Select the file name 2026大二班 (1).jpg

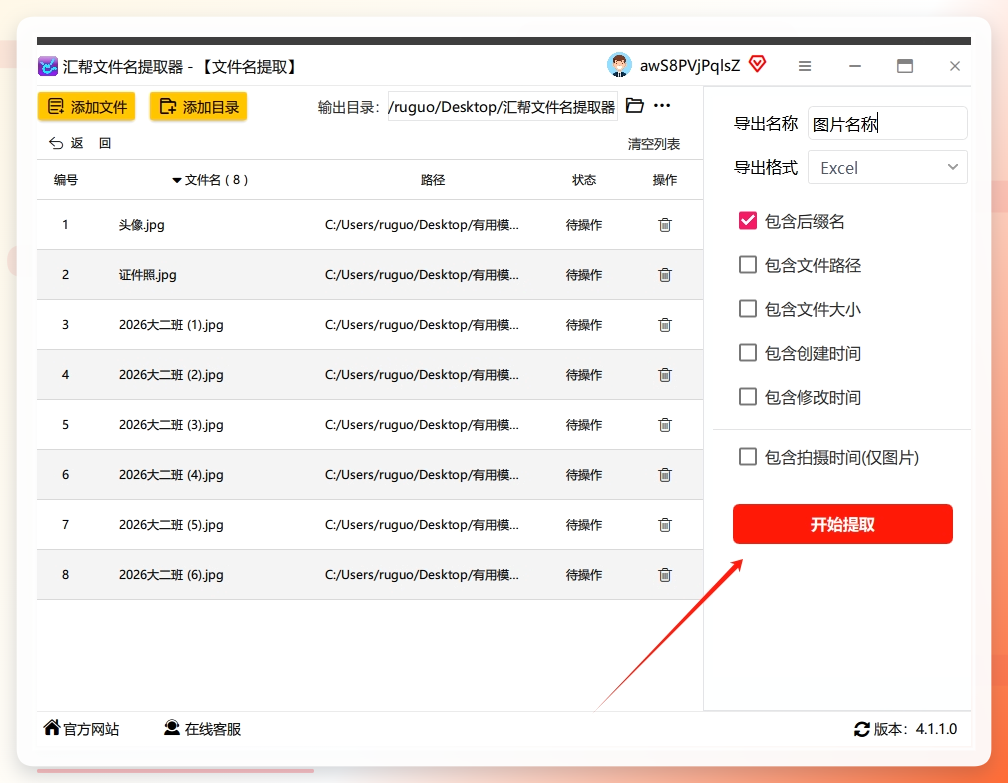171,325
